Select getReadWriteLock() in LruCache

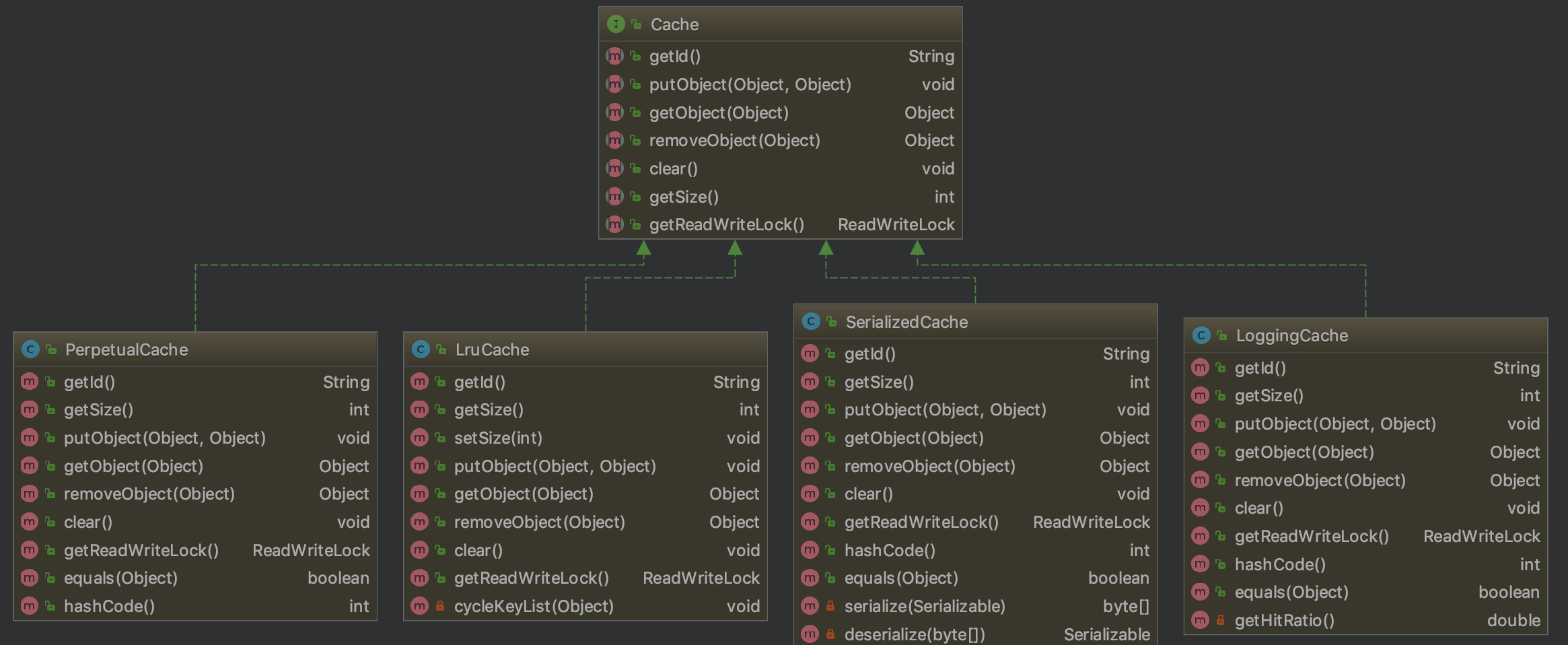532,578
